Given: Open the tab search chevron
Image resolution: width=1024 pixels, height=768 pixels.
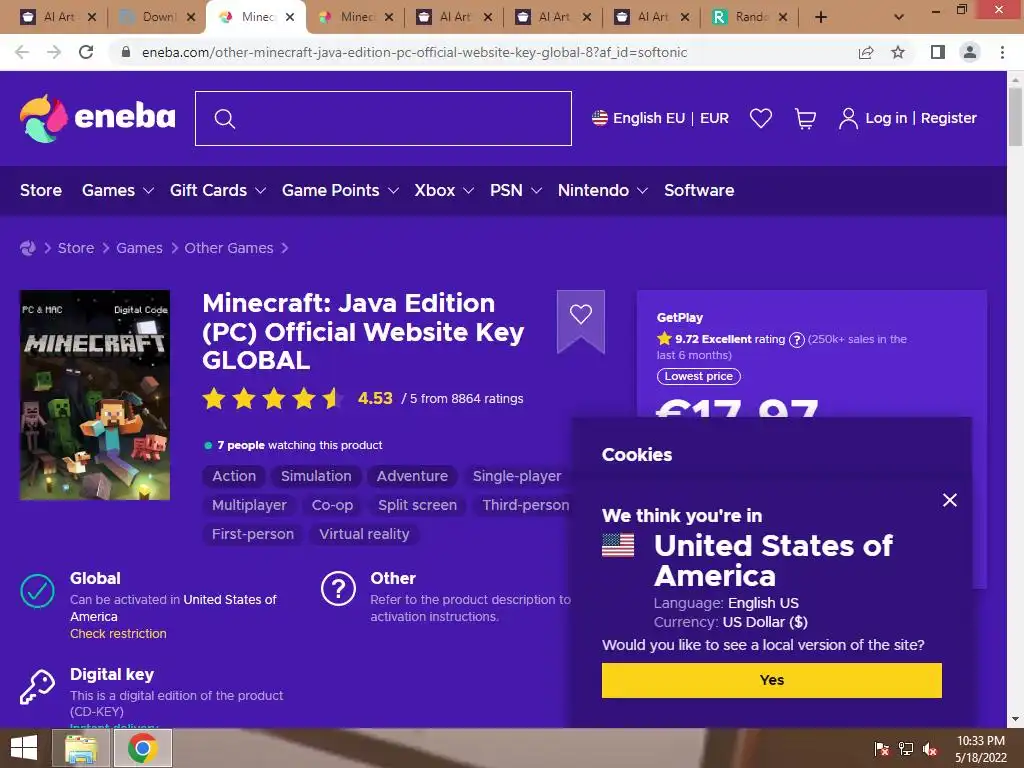Looking at the screenshot, I should [x=899, y=17].
